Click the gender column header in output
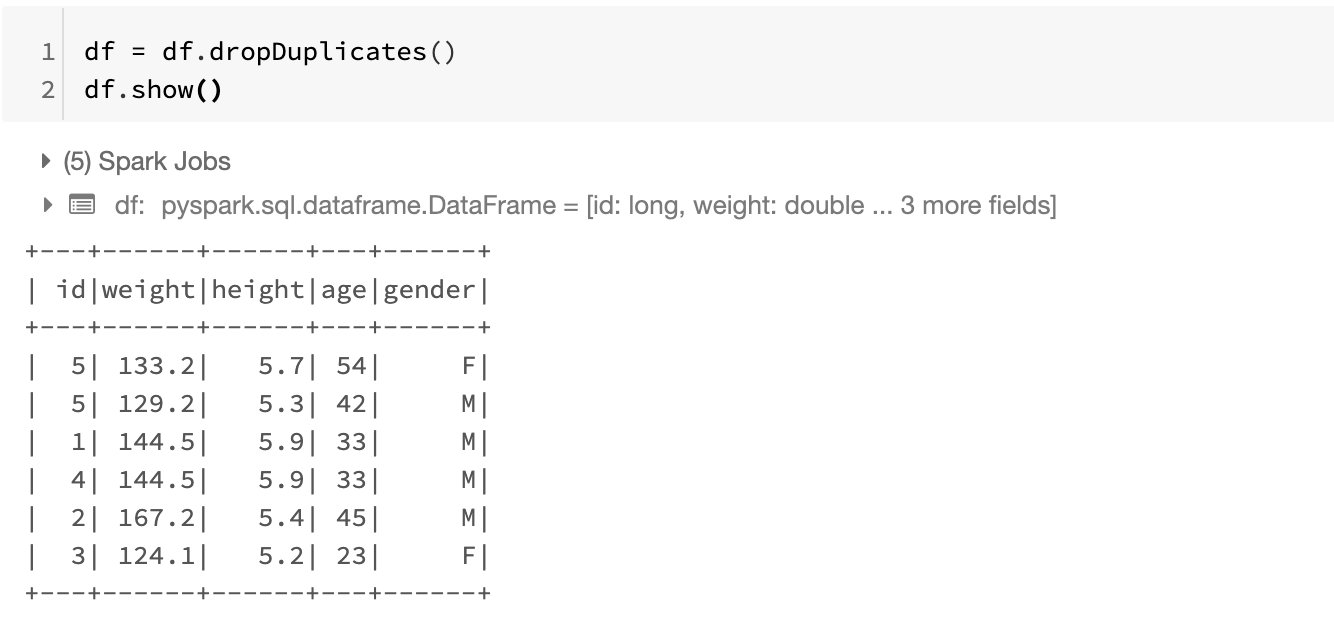This screenshot has height=640, width=1334. 429,290
